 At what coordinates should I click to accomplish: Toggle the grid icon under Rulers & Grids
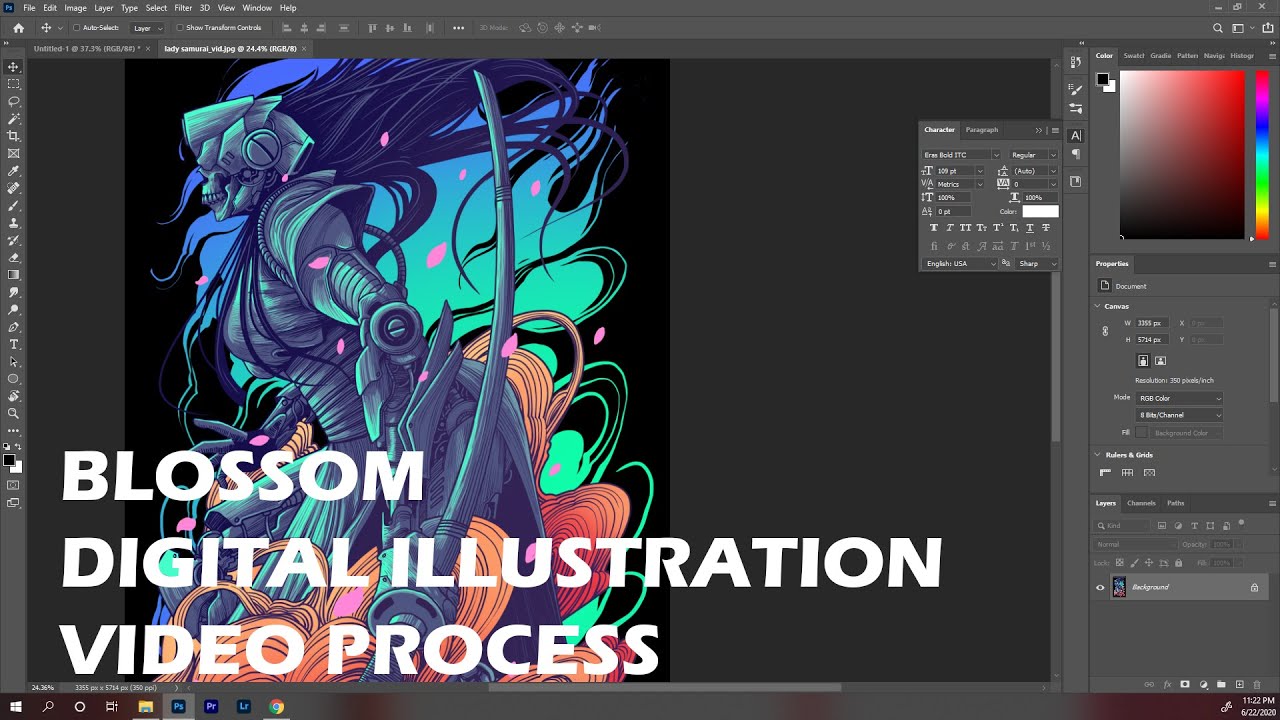tap(1127, 473)
